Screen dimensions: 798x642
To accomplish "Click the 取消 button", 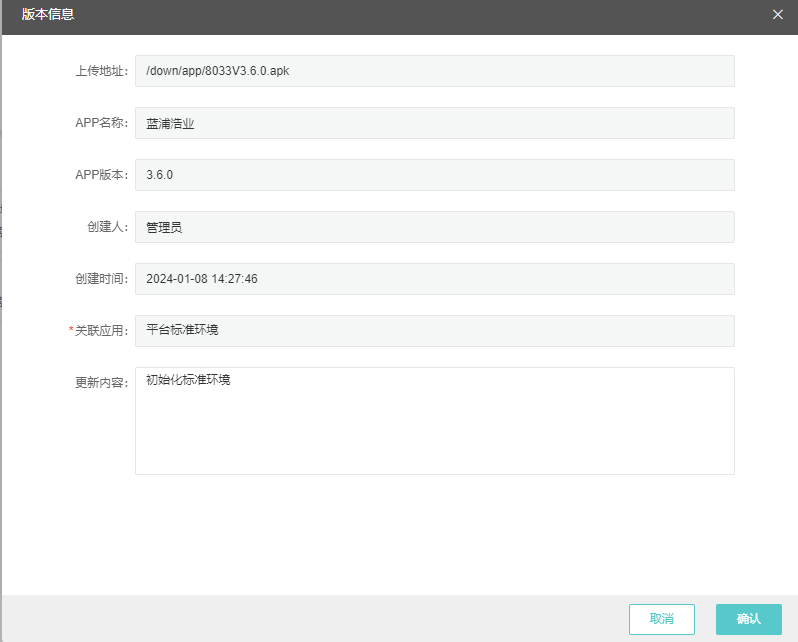I will (662, 619).
